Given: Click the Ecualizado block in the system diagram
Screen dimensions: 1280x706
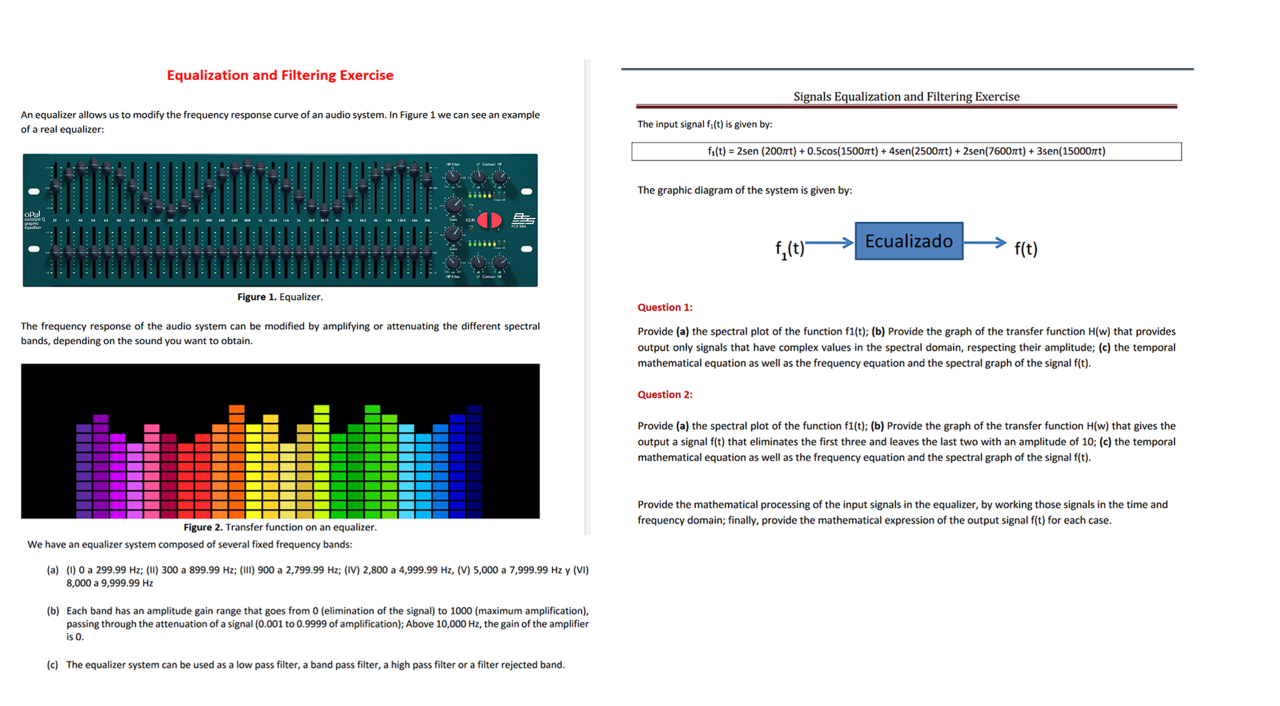Looking at the screenshot, I should pos(908,240).
